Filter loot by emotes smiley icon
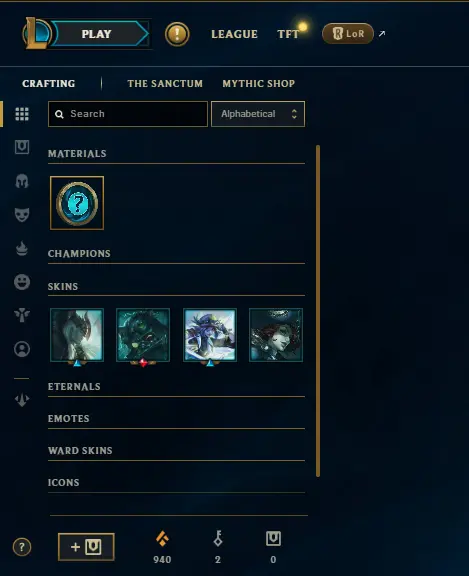The height and width of the screenshot is (576, 469). click(x=22, y=282)
